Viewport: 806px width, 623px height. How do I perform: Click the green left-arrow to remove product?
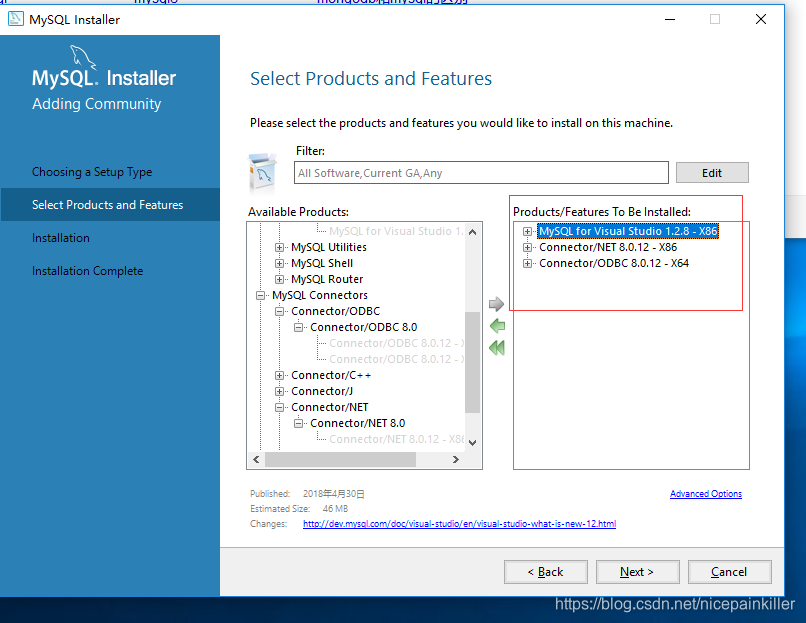496,325
